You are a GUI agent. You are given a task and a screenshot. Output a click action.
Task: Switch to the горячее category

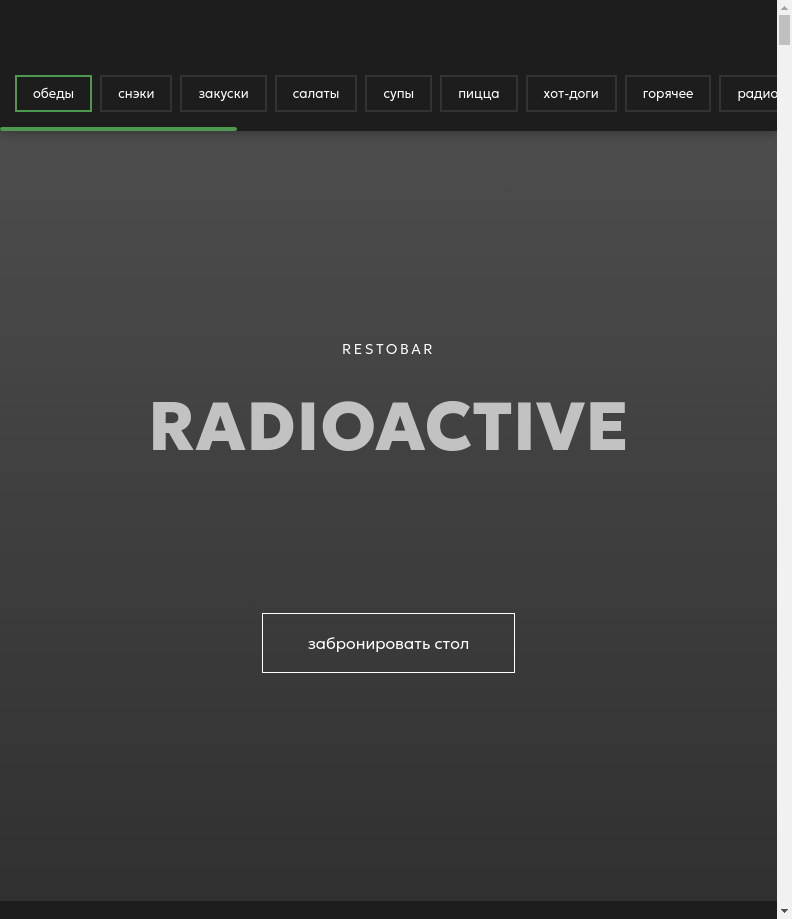point(668,93)
